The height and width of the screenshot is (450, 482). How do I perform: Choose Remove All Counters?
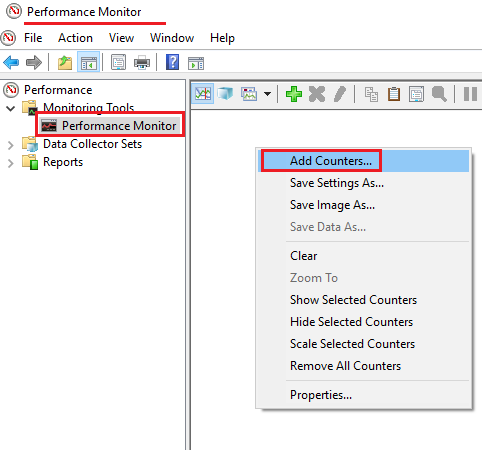(364, 366)
